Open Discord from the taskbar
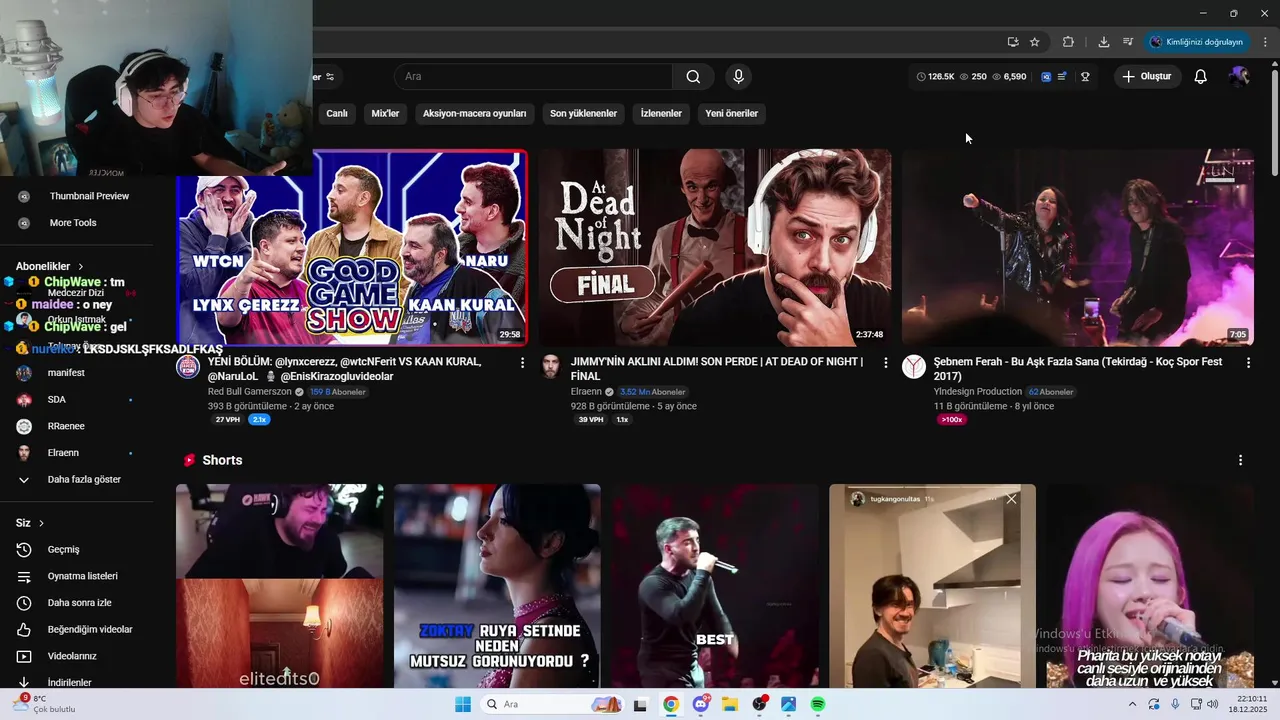Screen dimensions: 1280x720 [700, 704]
